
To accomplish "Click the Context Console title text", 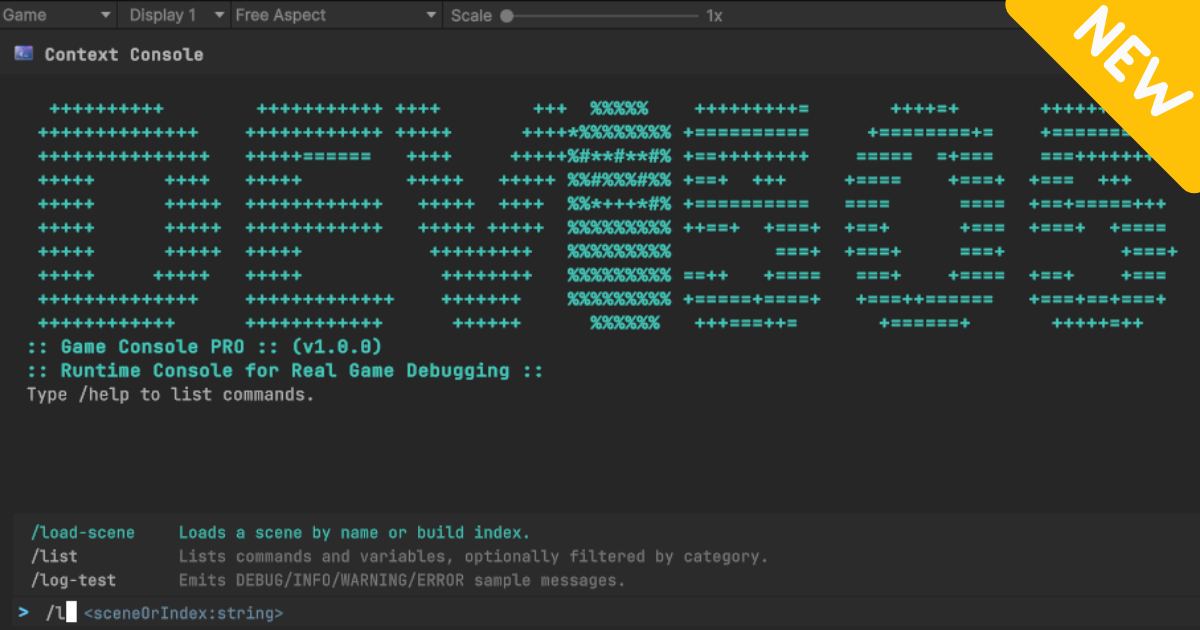I will pos(124,55).
